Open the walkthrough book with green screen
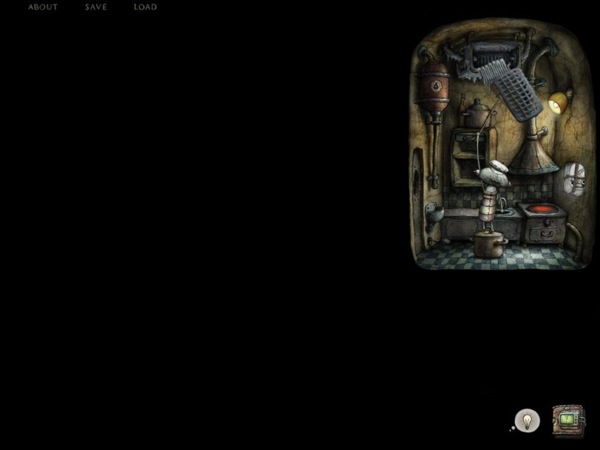The width and height of the screenshot is (600, 450). coord(569,421)
